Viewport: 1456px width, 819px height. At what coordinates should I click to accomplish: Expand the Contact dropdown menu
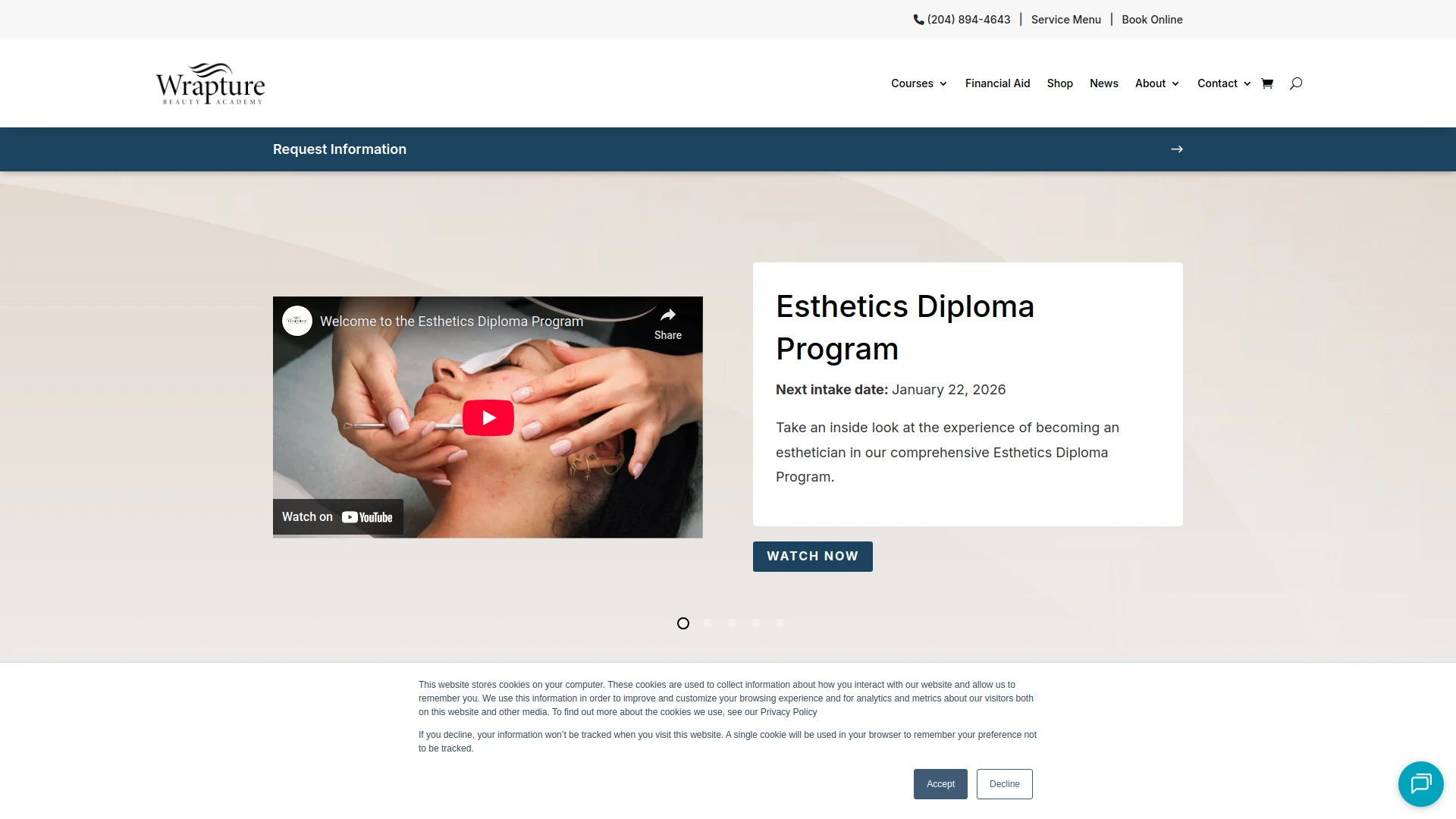1224,83
